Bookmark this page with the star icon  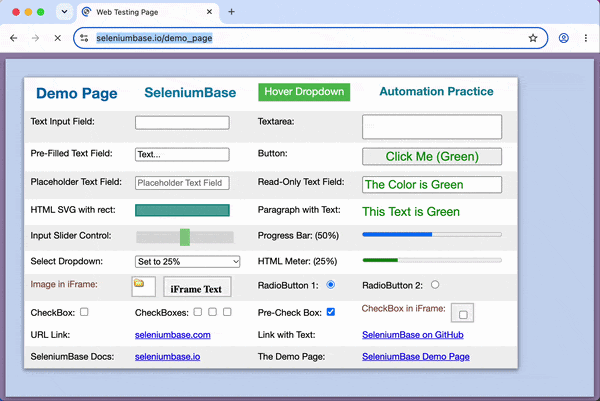pos(533,38)
